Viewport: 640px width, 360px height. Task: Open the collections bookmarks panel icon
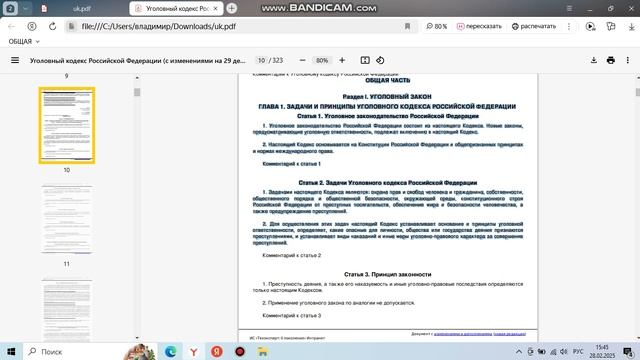(611, 27)
